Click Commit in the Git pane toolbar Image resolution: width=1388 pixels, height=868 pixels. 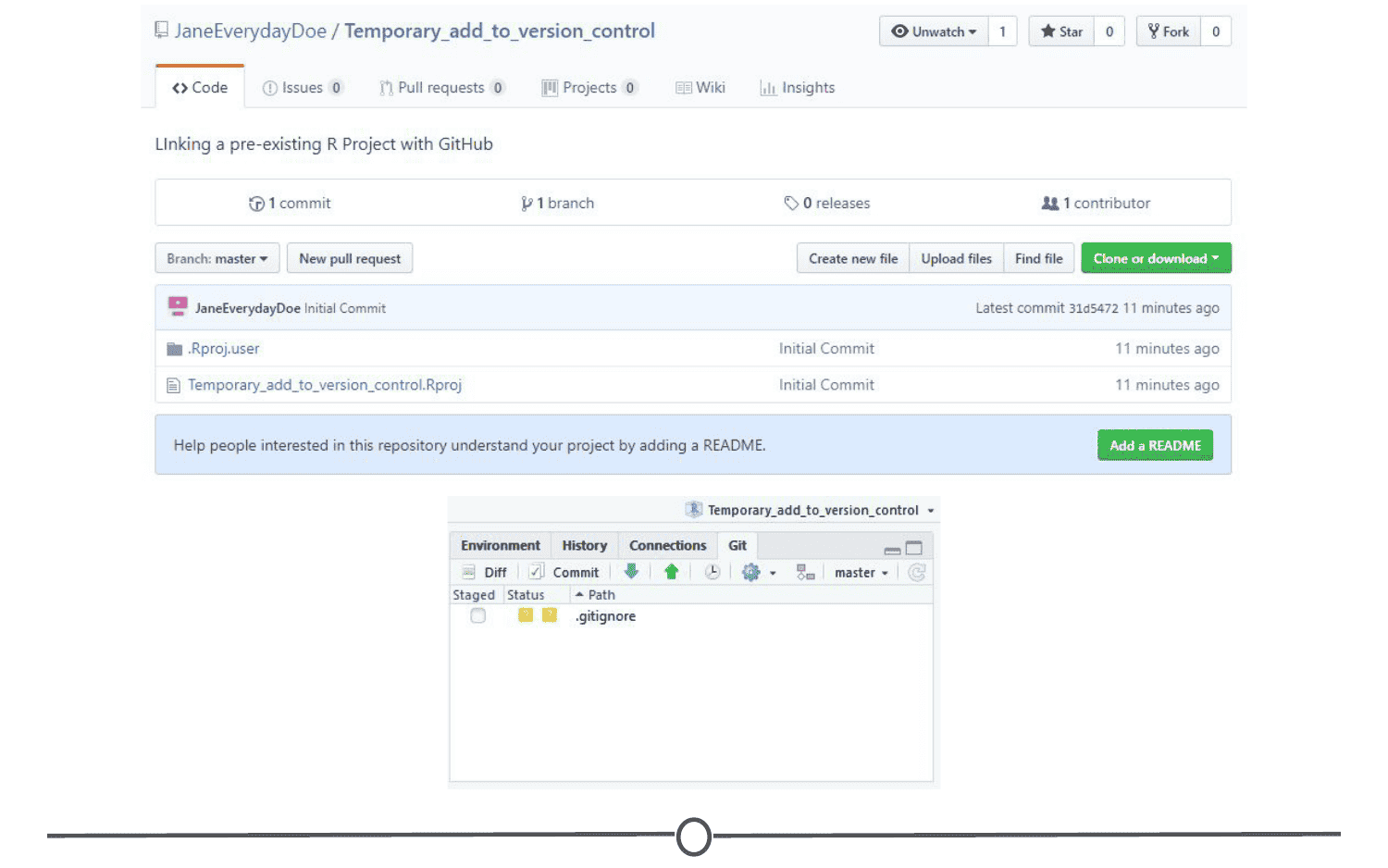(564, 572)
